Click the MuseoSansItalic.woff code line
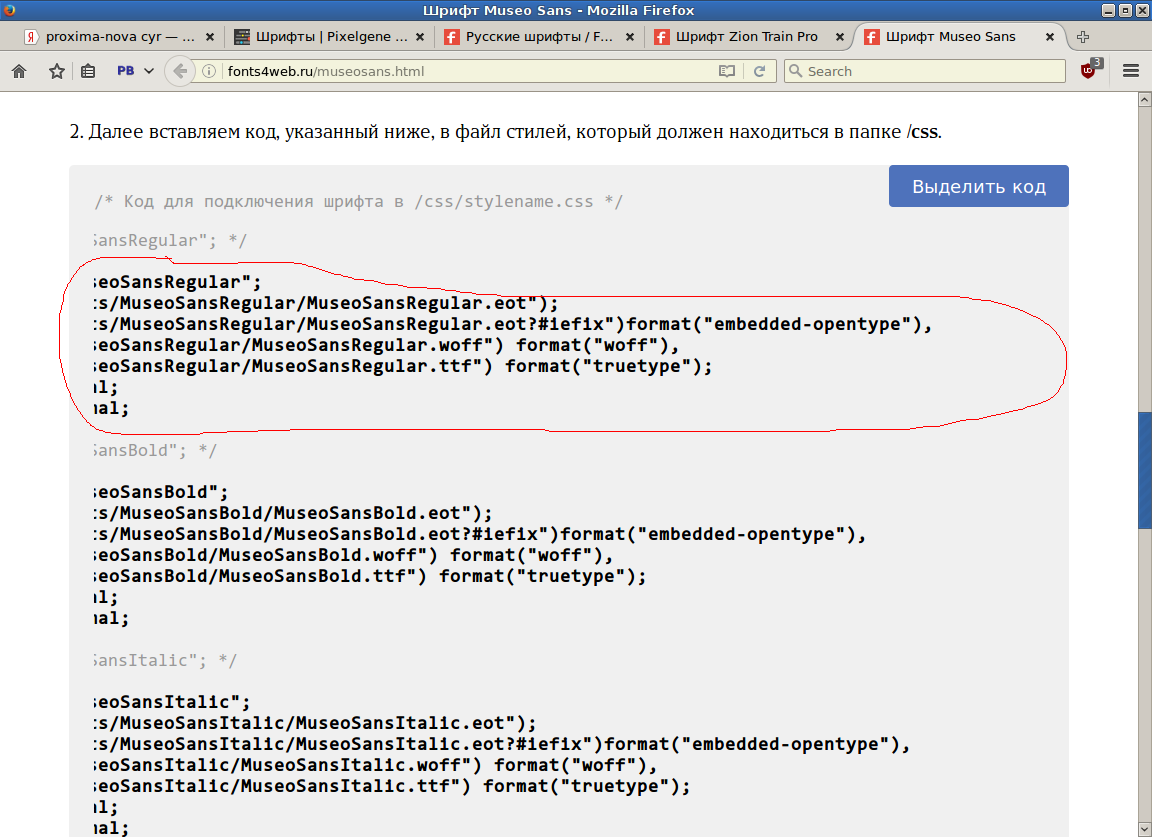Screen dimensions: 1152x837 click(x=375, y=765)
